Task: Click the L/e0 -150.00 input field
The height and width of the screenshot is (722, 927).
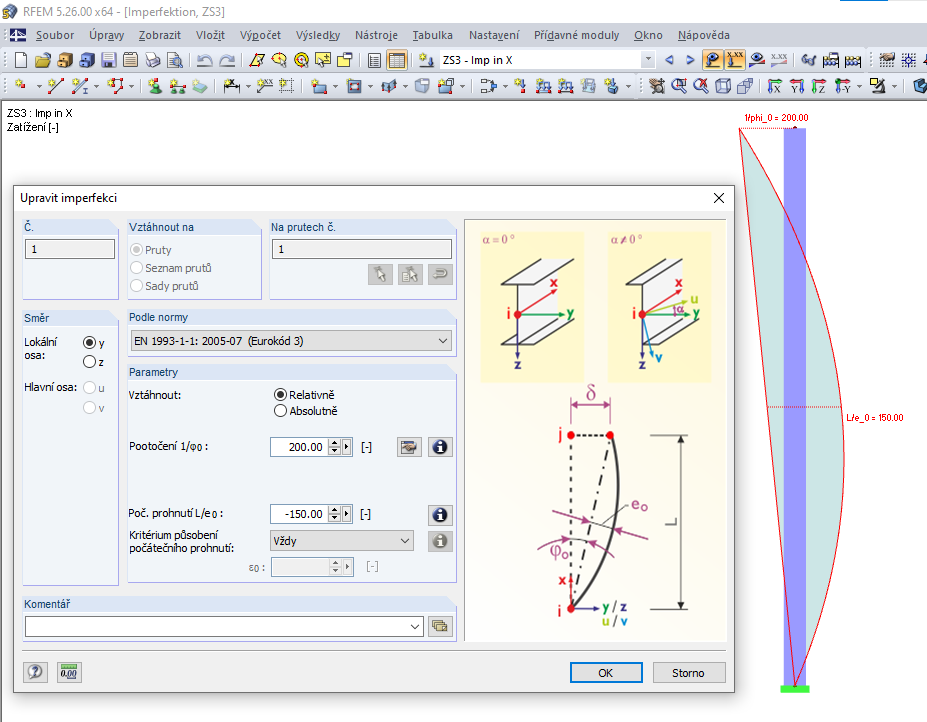Action: pyautogui.click(x=299, y=515)
